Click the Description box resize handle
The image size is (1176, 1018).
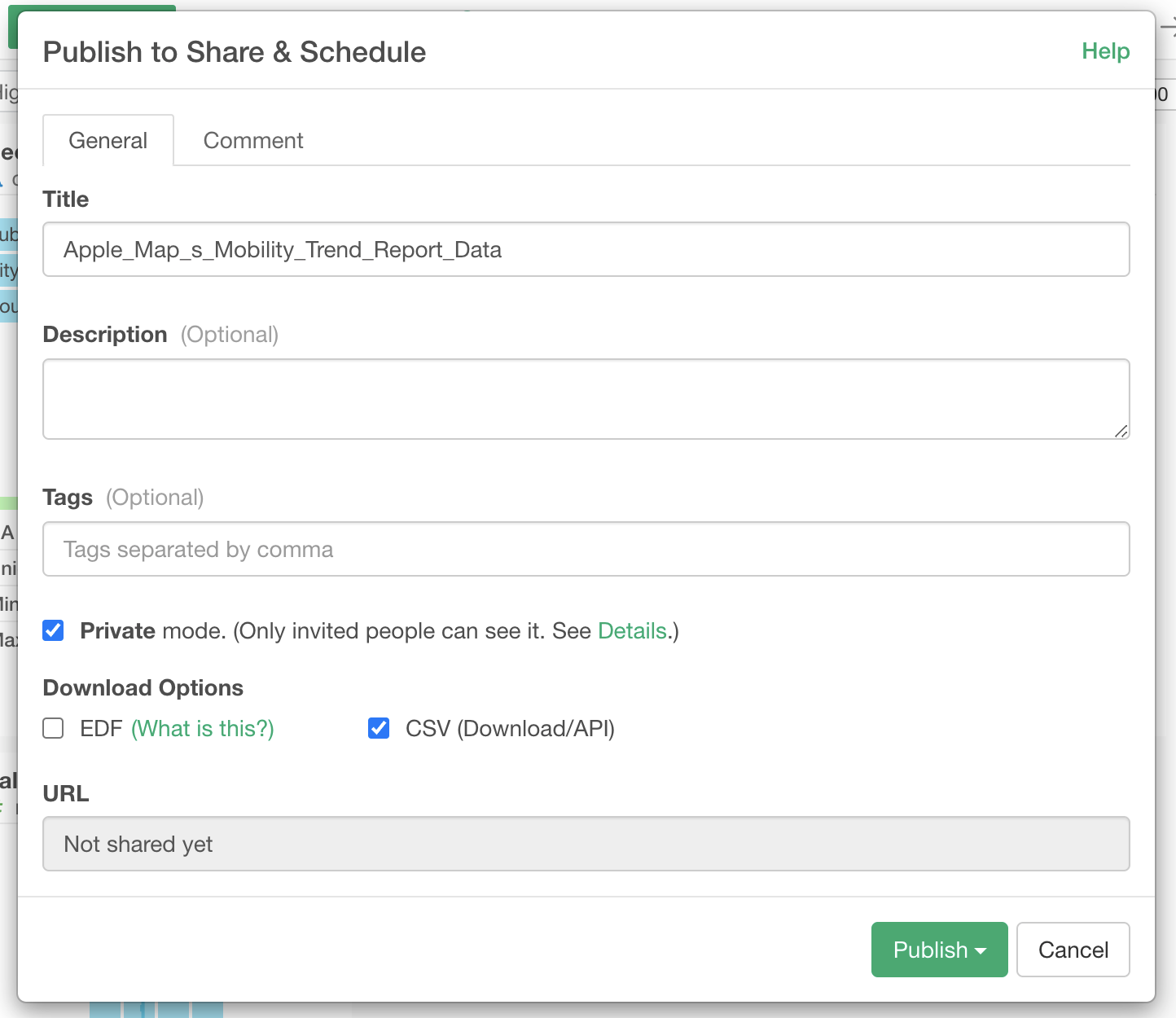click(x=1121, y=432)
